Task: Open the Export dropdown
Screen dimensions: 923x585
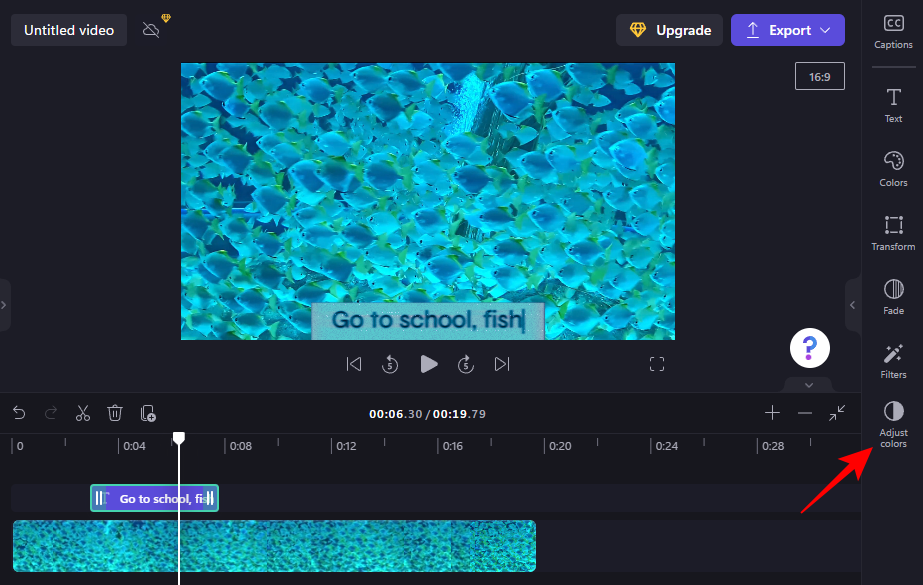Action: 788,30
